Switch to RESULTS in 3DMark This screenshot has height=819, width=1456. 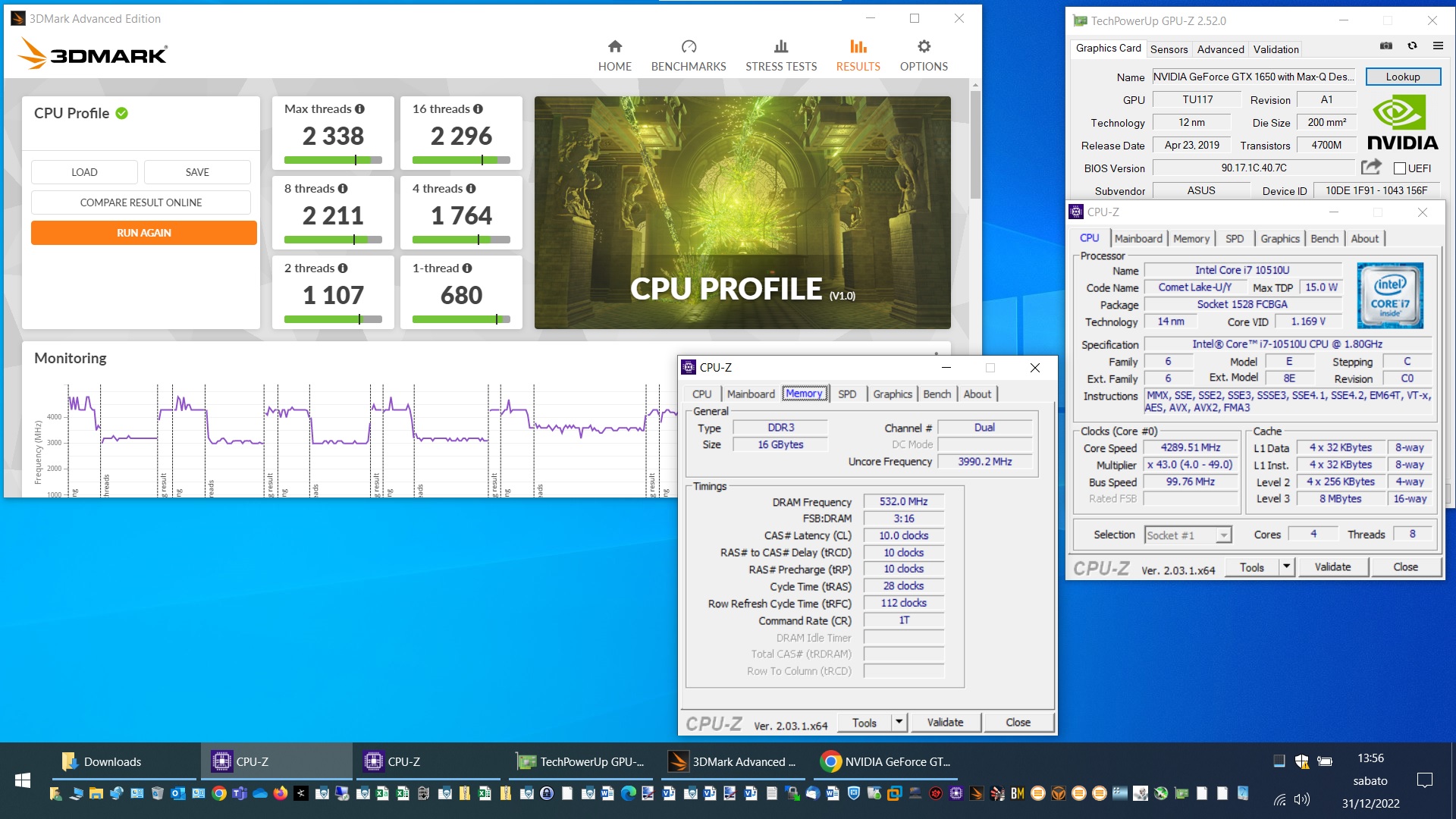858,56
